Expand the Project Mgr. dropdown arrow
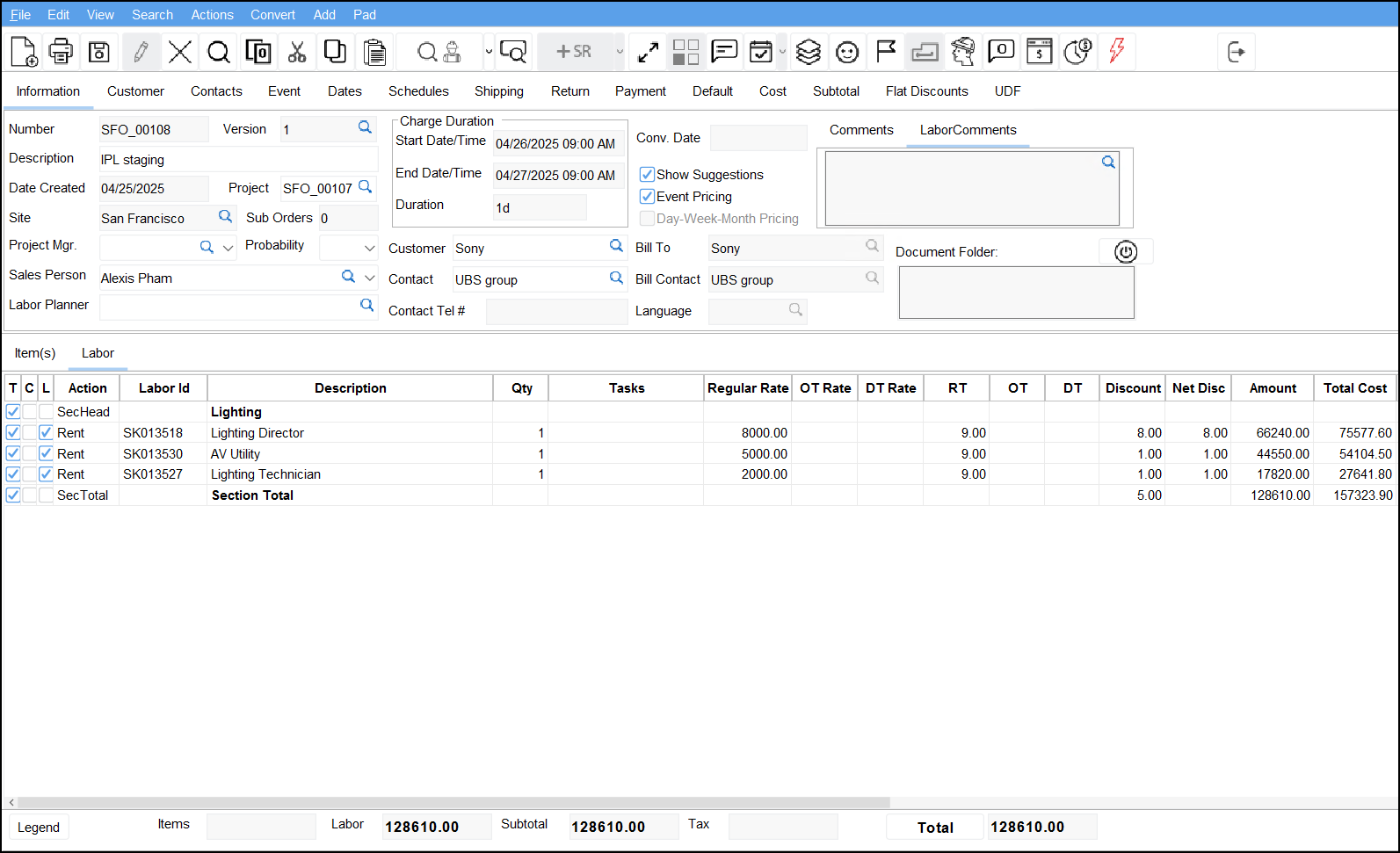 228,249
